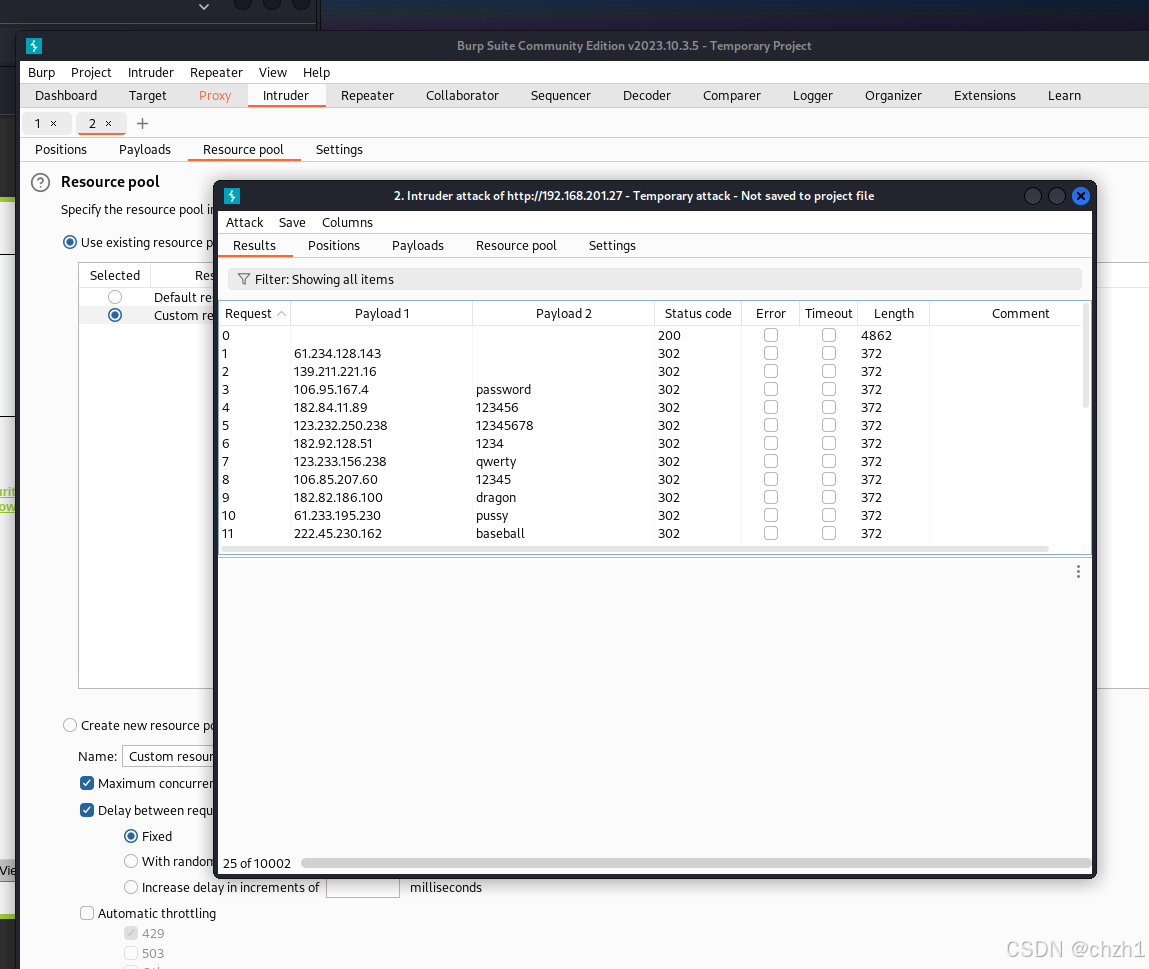
Task: Switch to the Proxy tab
Action: [215, 95]
